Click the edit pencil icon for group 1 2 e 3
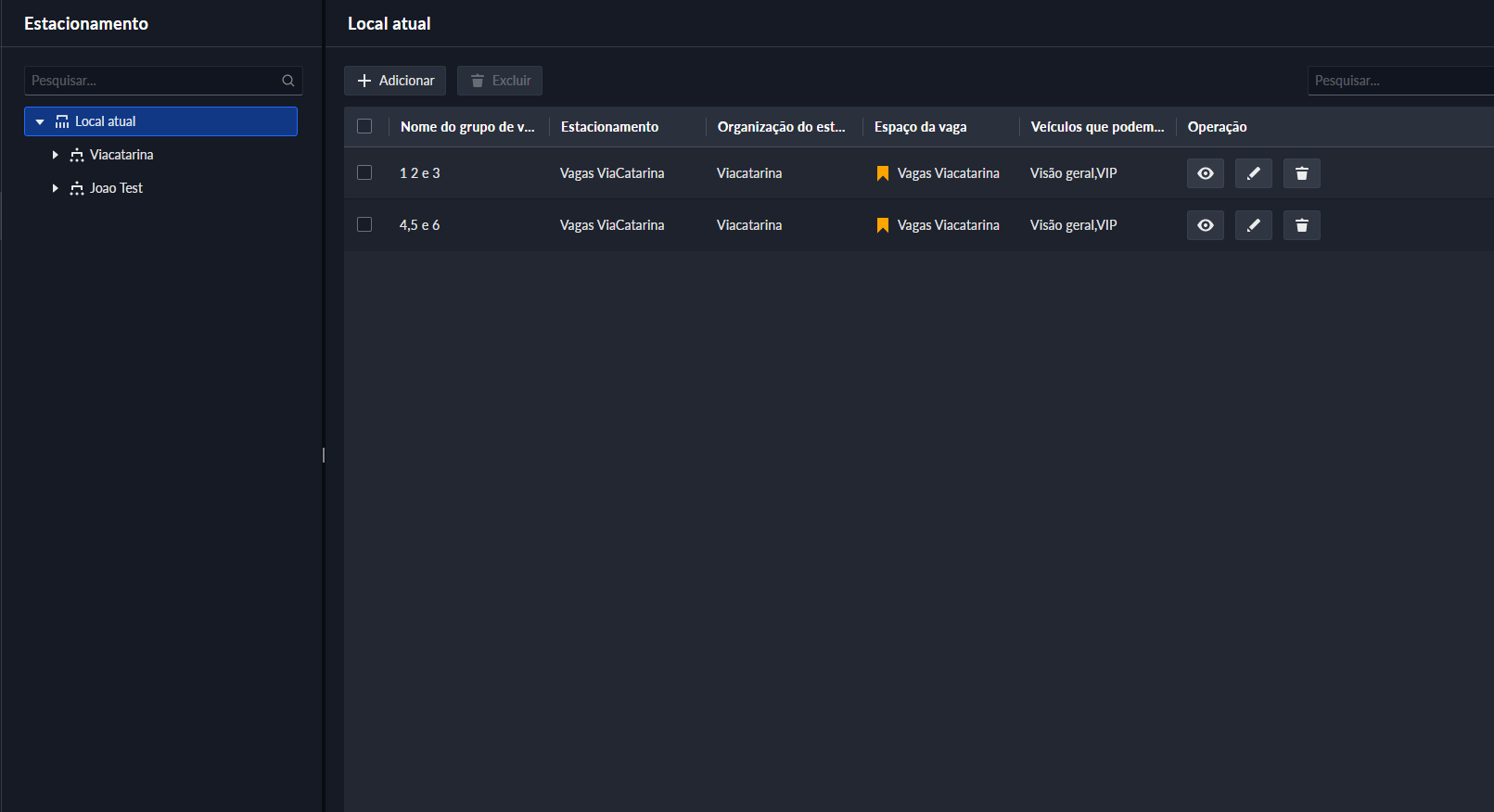This screenshot has height=812, width=1494. pyautogui.click(x=1253, y=173)
